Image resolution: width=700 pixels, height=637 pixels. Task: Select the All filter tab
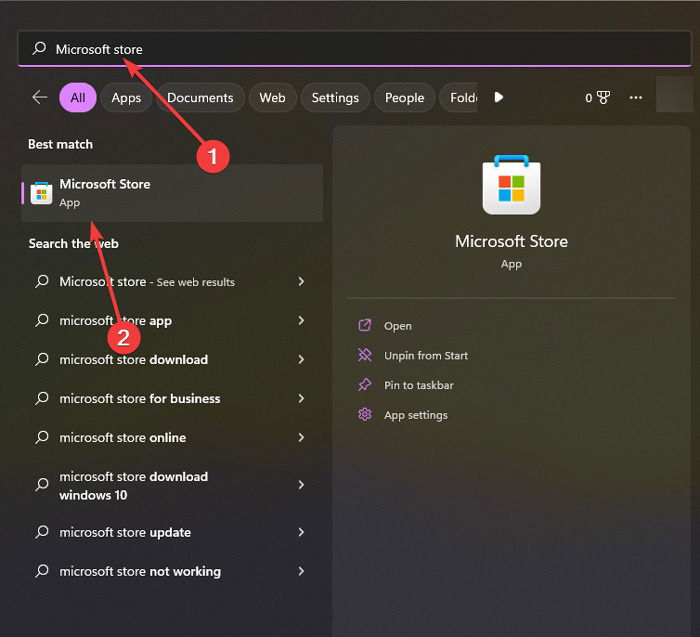click(78, 97)
